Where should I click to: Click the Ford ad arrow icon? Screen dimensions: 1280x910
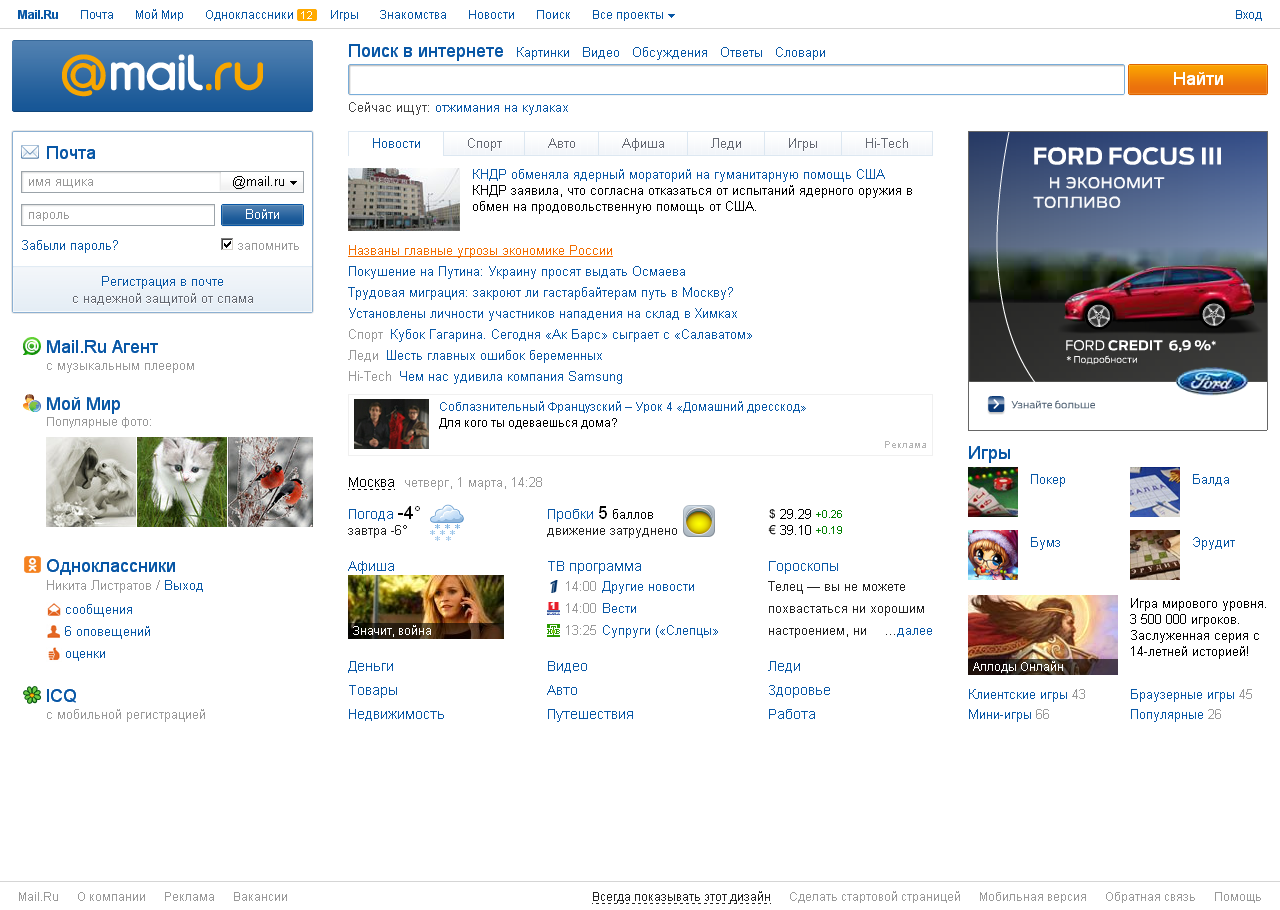(996, 404)
